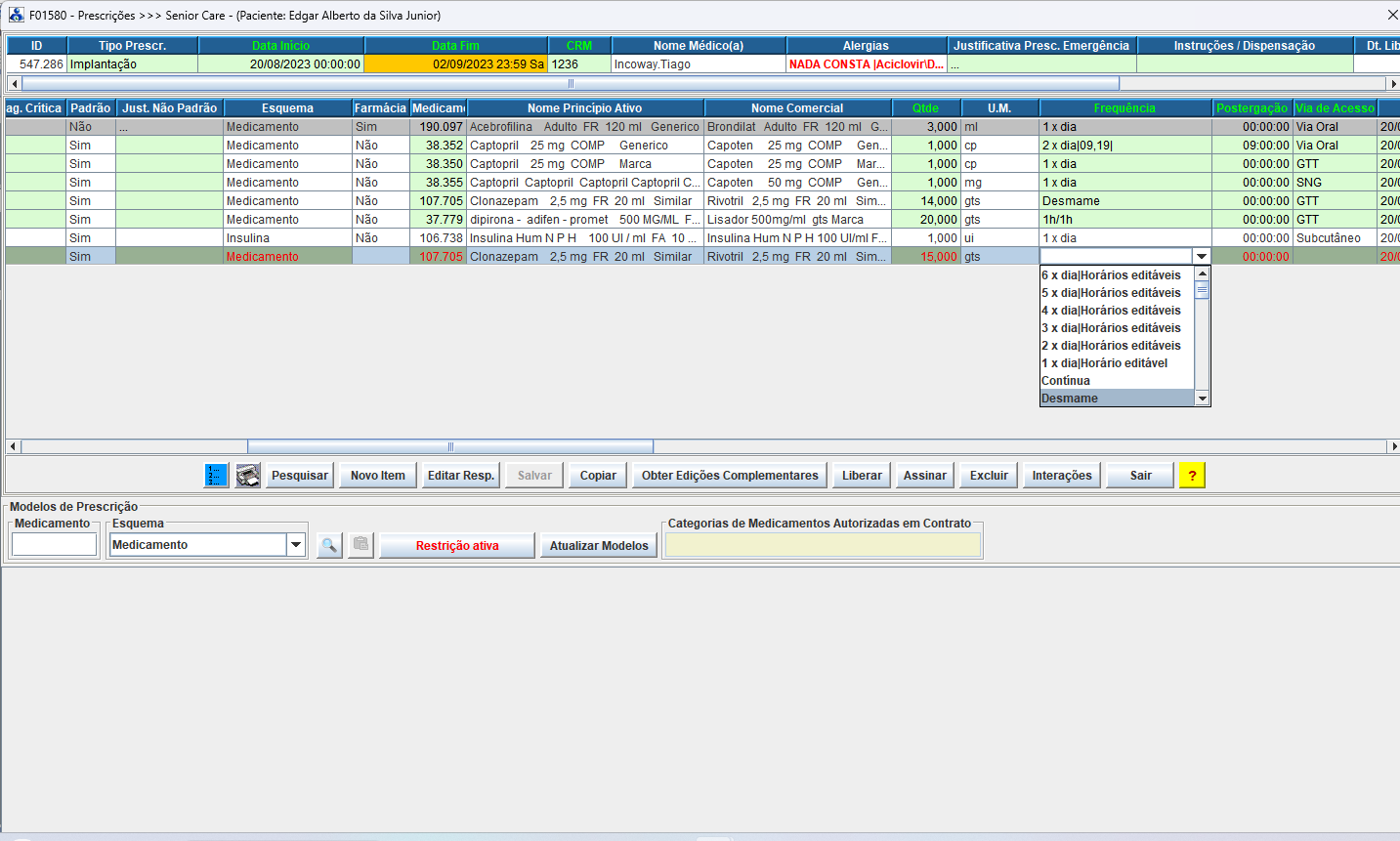The height and width of the screenshot is (841, 1400).
Task: Open the Frequência dropdown arrow
Action: pyautogui.click(x=1202, y=257)
